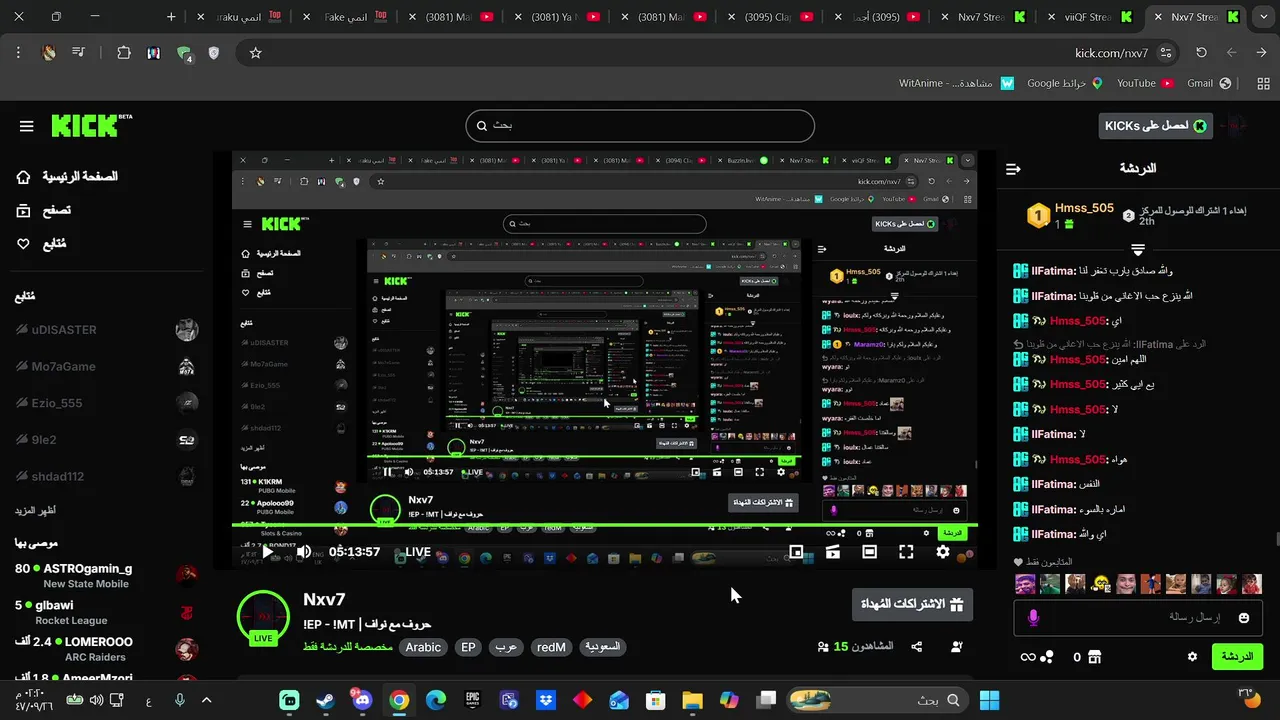Open the Kick hamburger menu
Screen dimensions: 1280x720
[x=27, y=126]
